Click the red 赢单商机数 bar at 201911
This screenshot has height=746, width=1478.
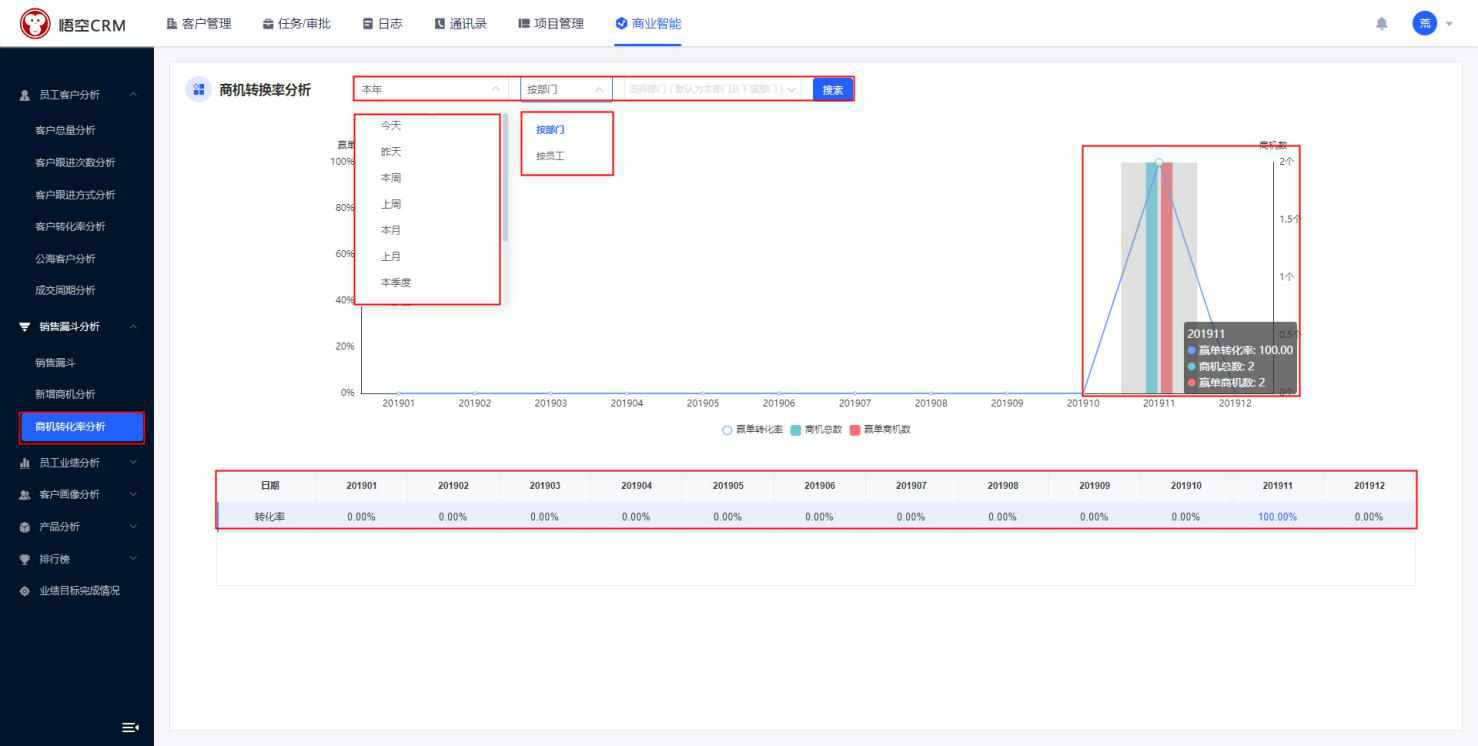[x=1167, y=278]
